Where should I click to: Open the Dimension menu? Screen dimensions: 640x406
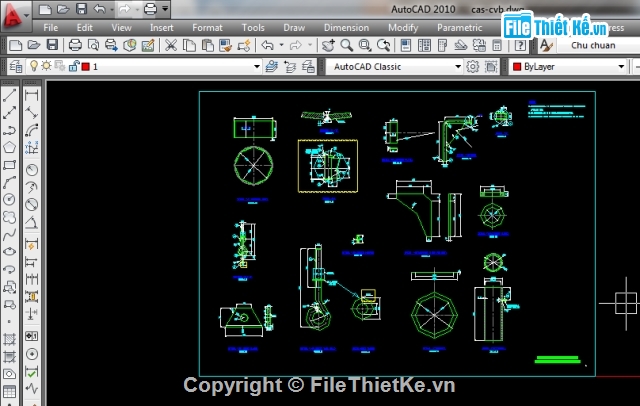(x=346, y=28)
